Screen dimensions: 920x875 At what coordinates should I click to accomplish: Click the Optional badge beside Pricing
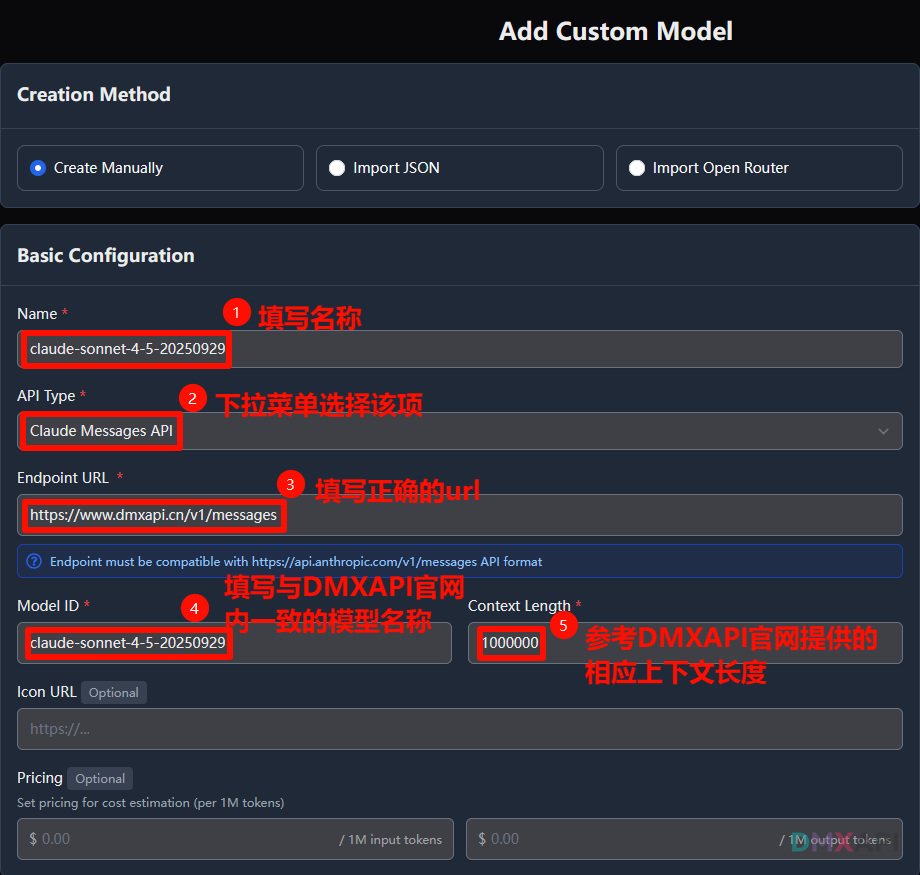click(100, 779)
